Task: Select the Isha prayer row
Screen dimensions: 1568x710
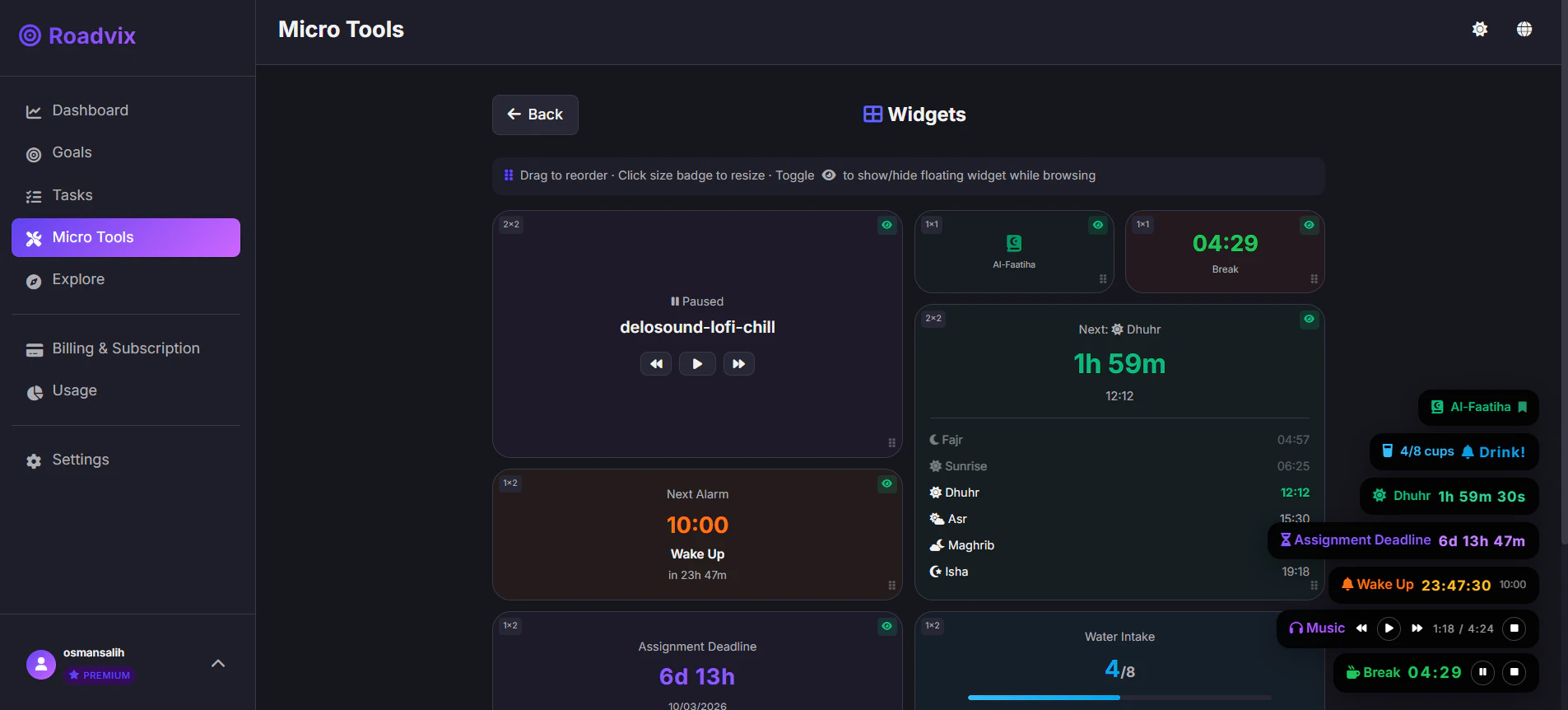Action: click(1119, 572)
